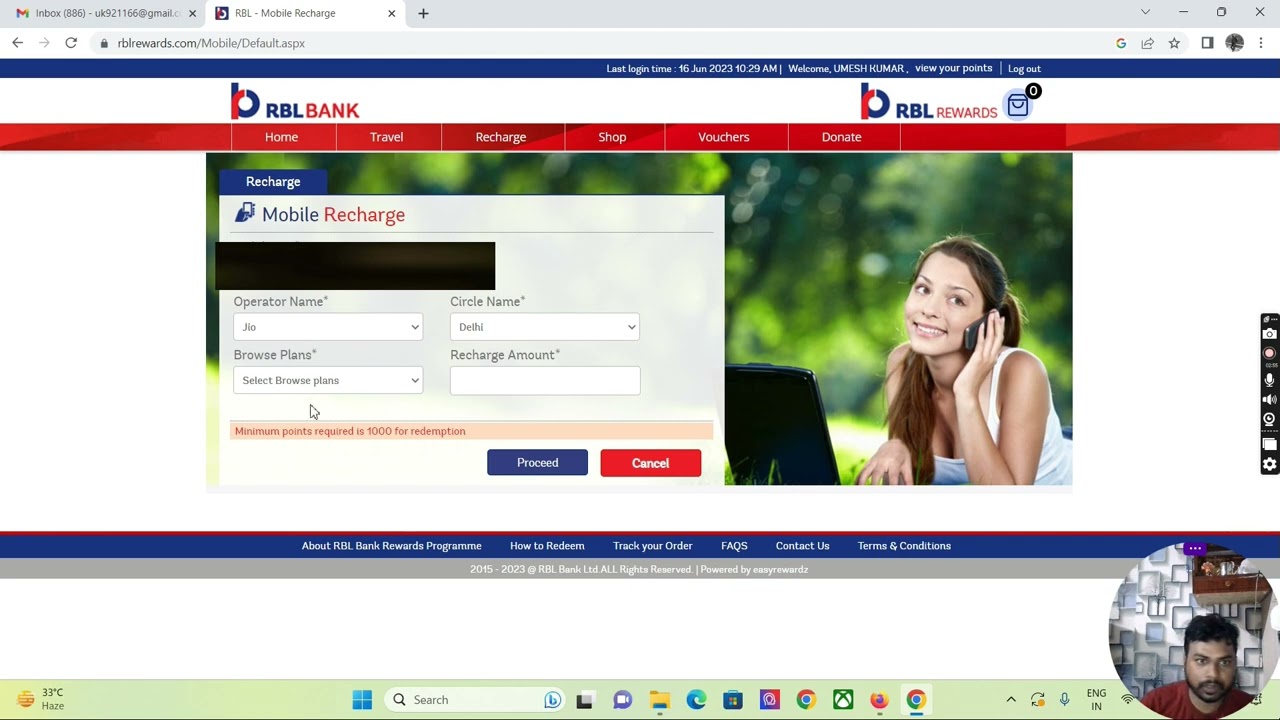
Task: Open the Contact Us footer link
Action: coord(803,546)
